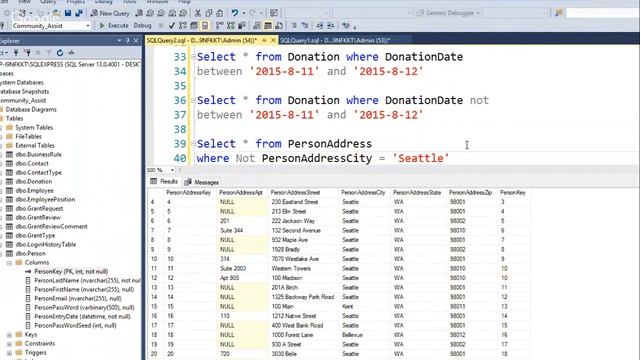
Task: Click cell '1325 Backway Park Road'
Action: (x=303, y=297)
